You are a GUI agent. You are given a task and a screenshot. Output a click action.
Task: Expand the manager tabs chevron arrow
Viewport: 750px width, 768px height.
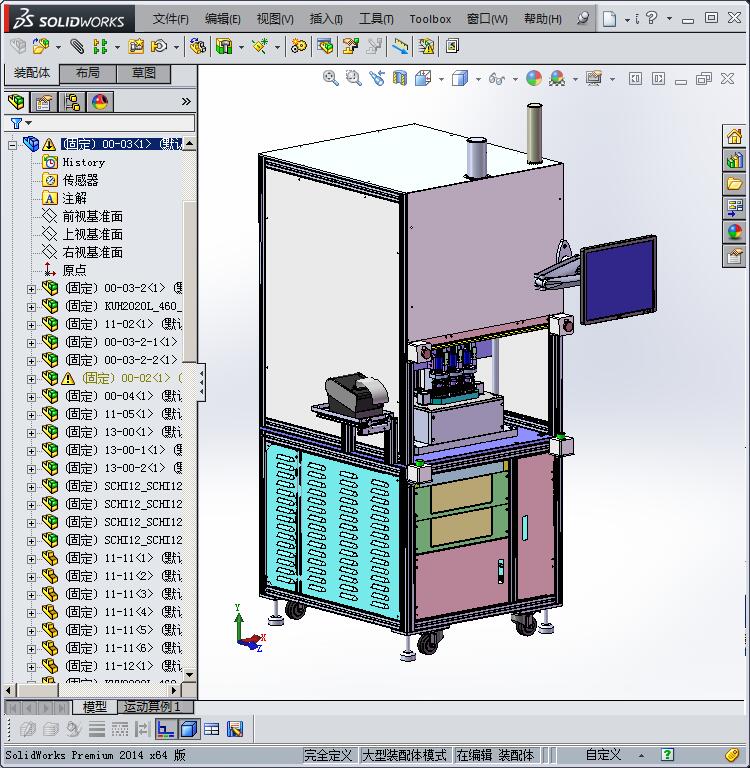click(186, 102)
